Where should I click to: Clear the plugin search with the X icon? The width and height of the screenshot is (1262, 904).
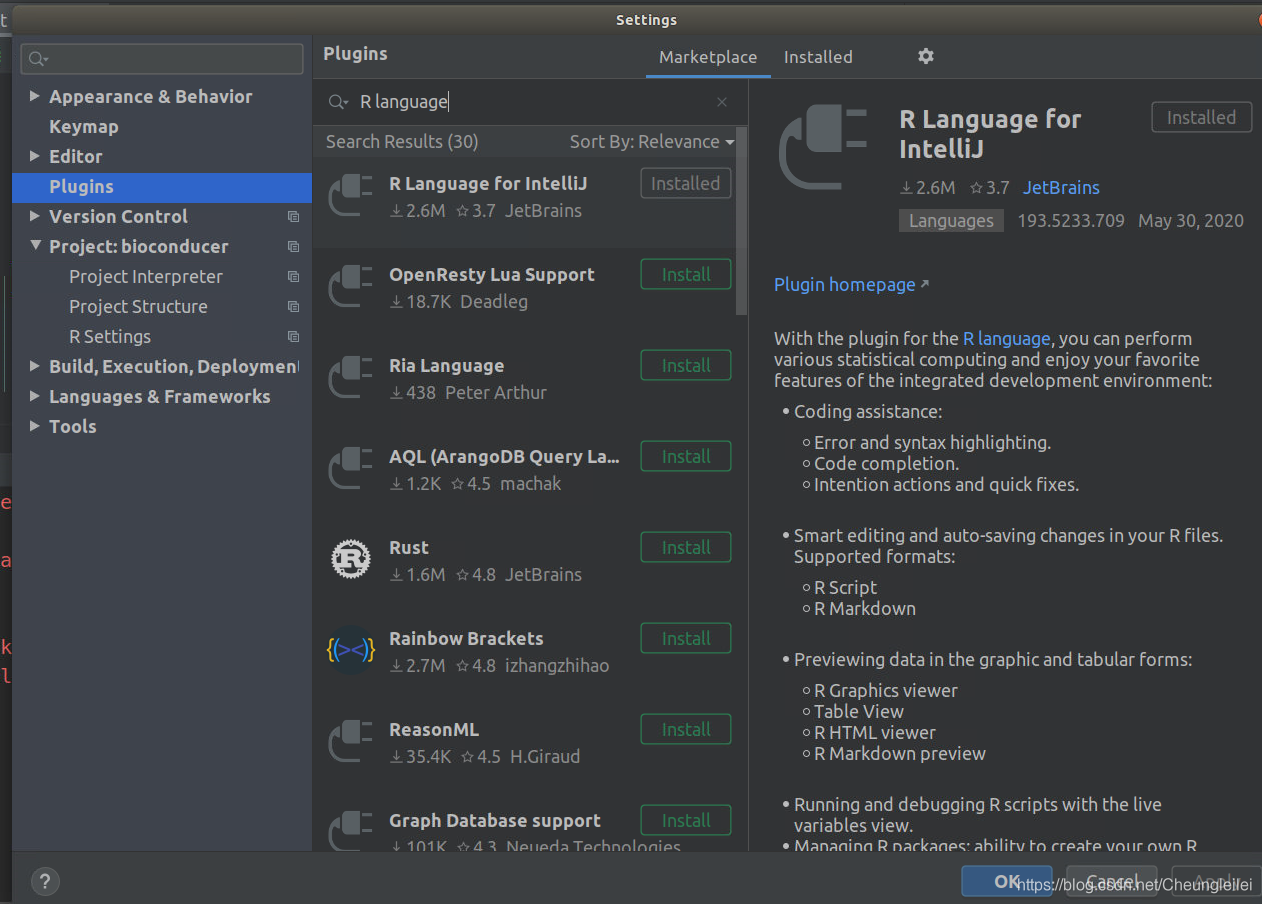(x=722, y=102)
